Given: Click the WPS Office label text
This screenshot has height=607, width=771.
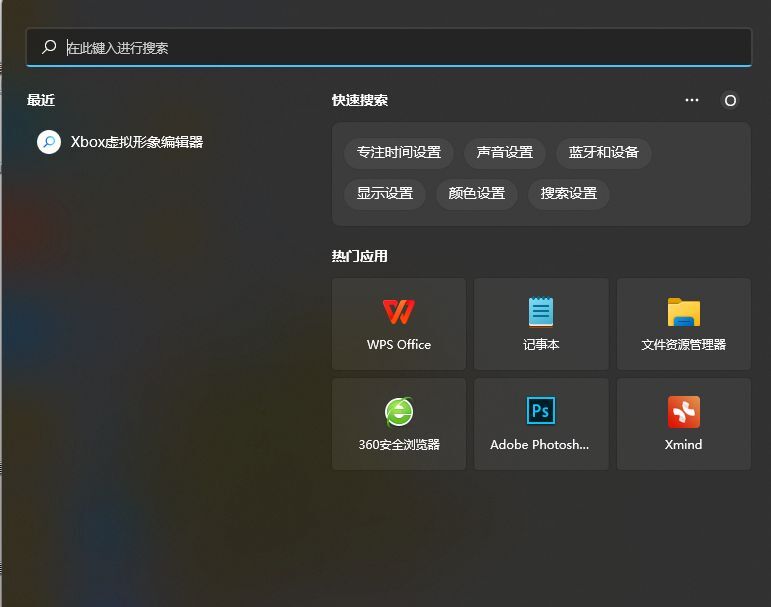Looking at the screenshot, I should coord(399,345).
